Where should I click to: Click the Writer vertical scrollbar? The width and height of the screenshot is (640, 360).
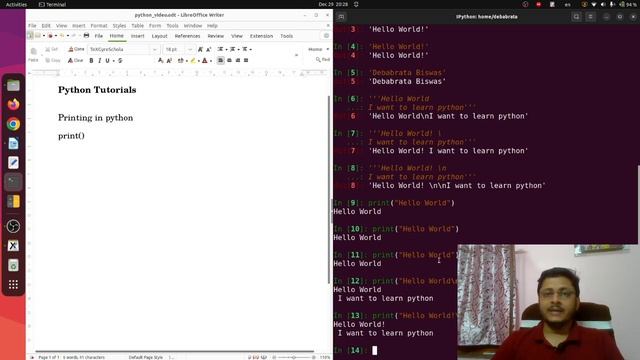point(329,190)
